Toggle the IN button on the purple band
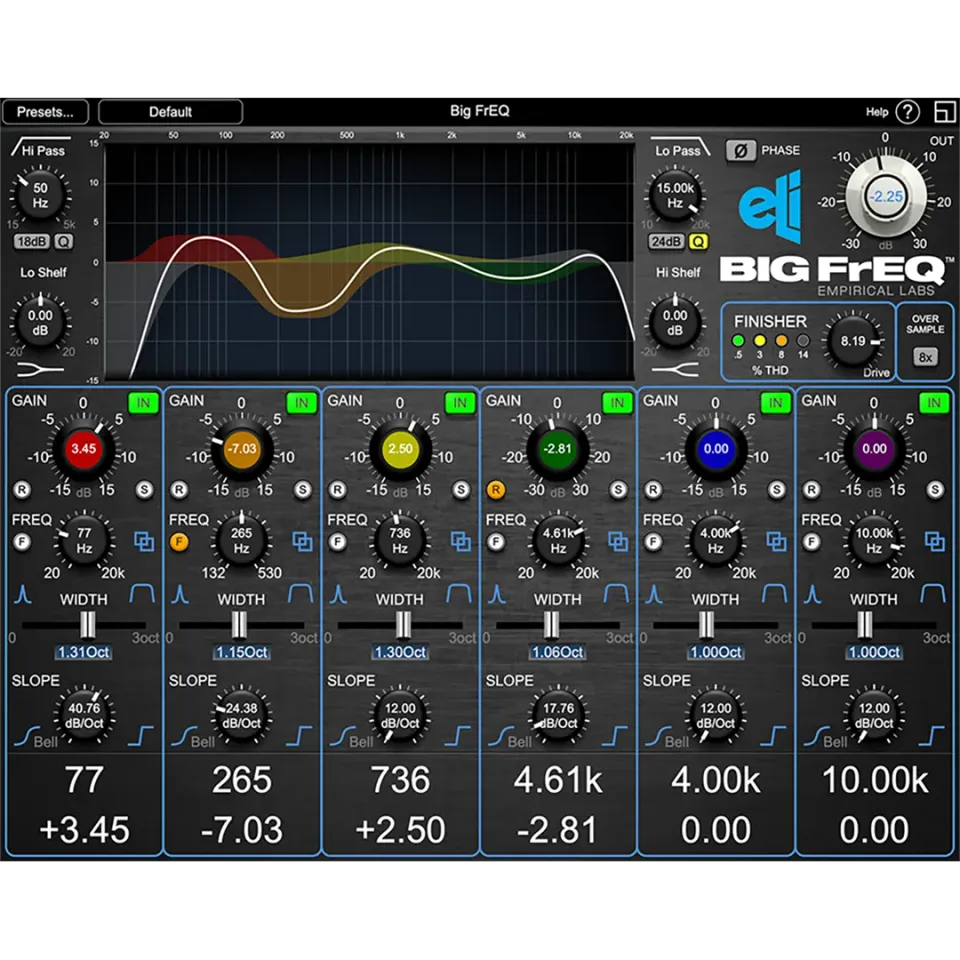The image size is (960, 960). pos(934,403)
